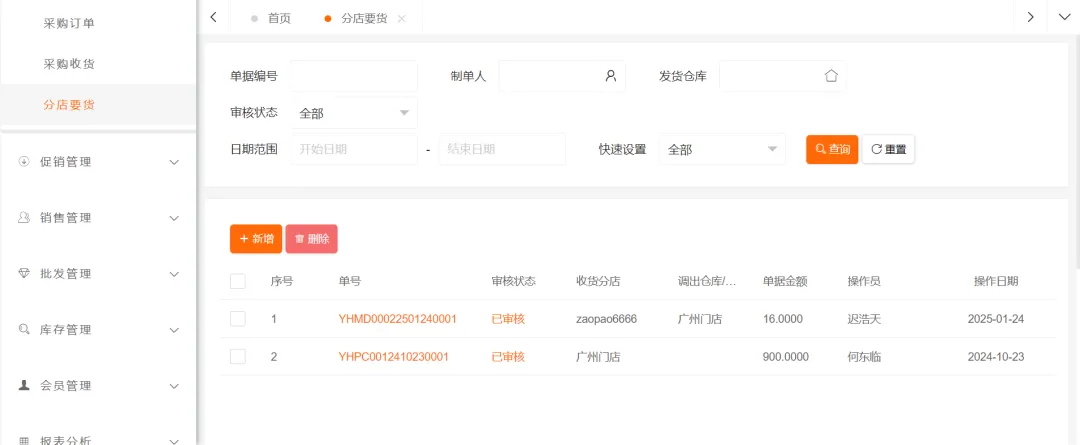Viewport: 1080px width, 445px height.
Task: Close the 分店要货 tab
Action: (402, 19)
